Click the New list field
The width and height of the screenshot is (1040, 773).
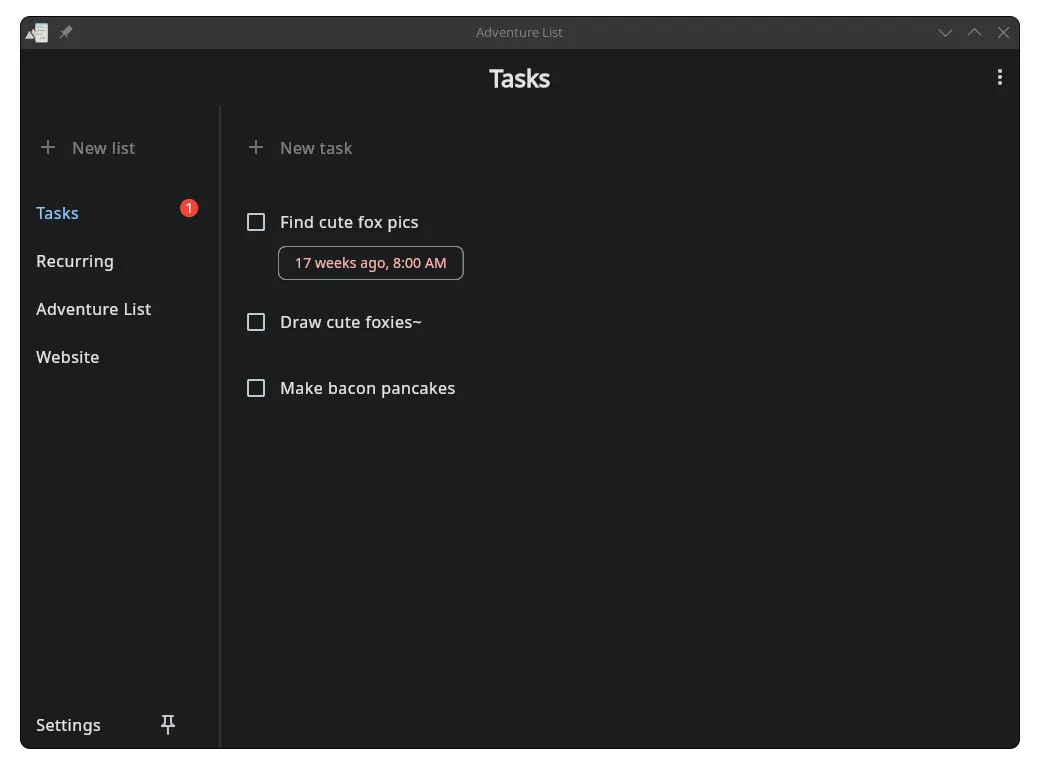point(103,148)
